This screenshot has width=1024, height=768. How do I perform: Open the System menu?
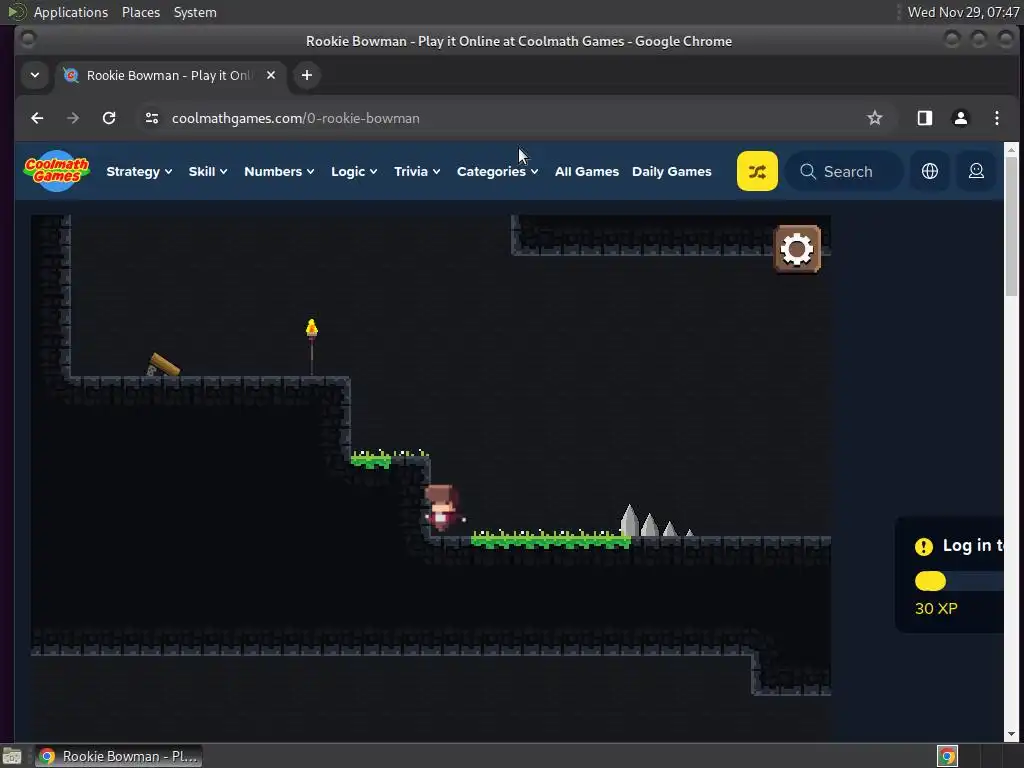pos(195,12)
